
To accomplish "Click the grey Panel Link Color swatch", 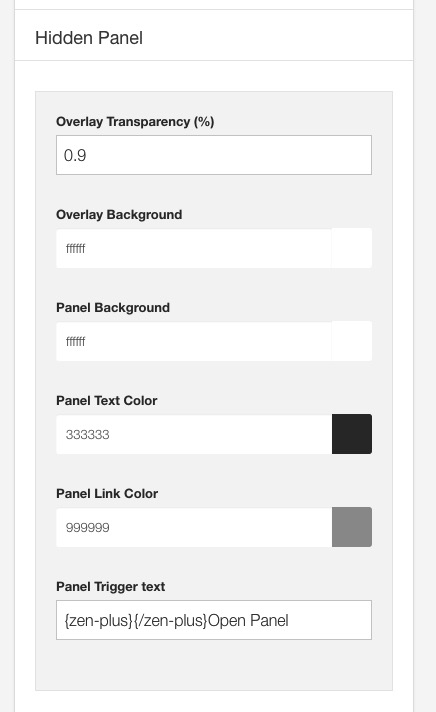I will 352,527.
